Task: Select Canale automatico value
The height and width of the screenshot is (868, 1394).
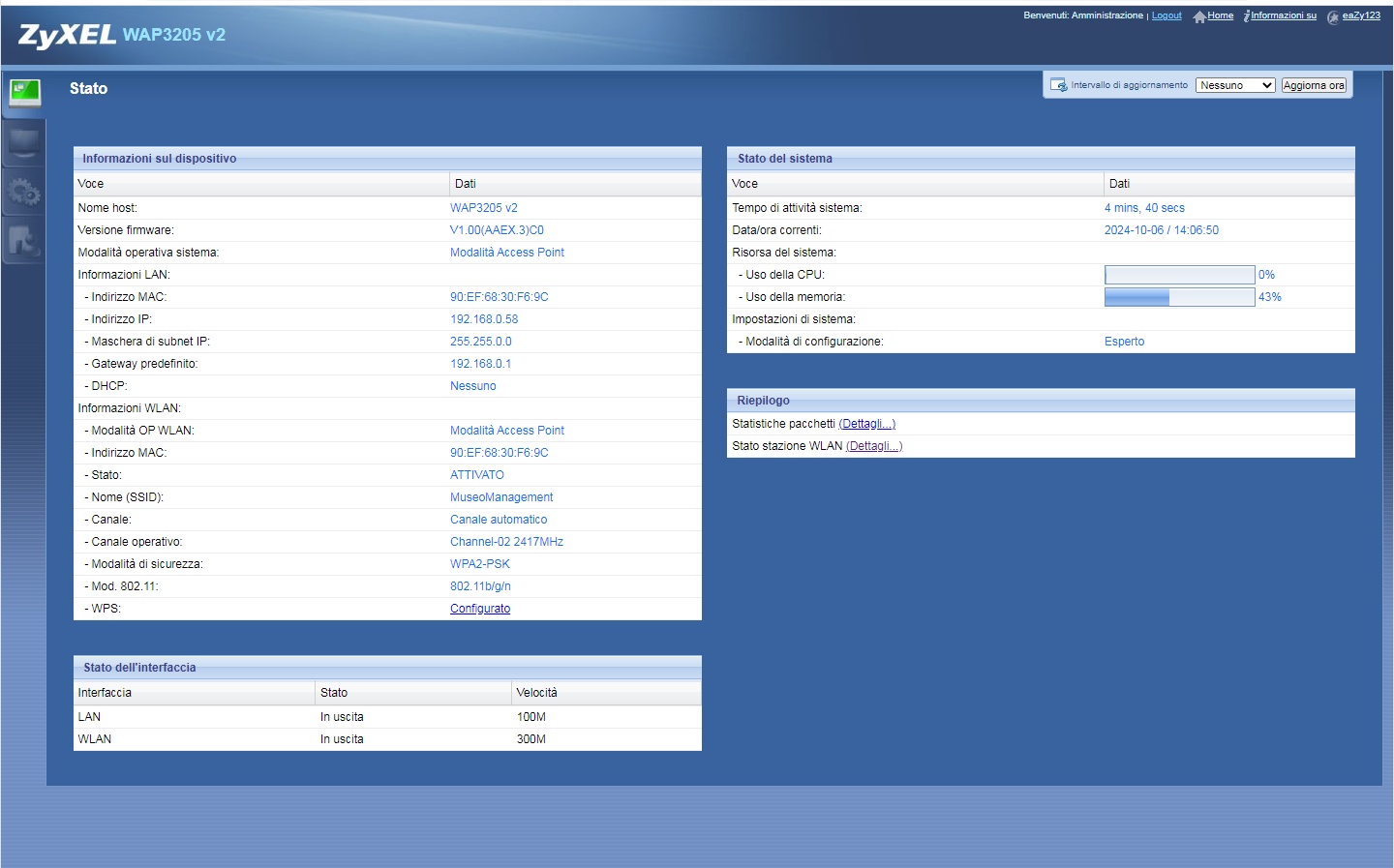Action: (499, 520)
